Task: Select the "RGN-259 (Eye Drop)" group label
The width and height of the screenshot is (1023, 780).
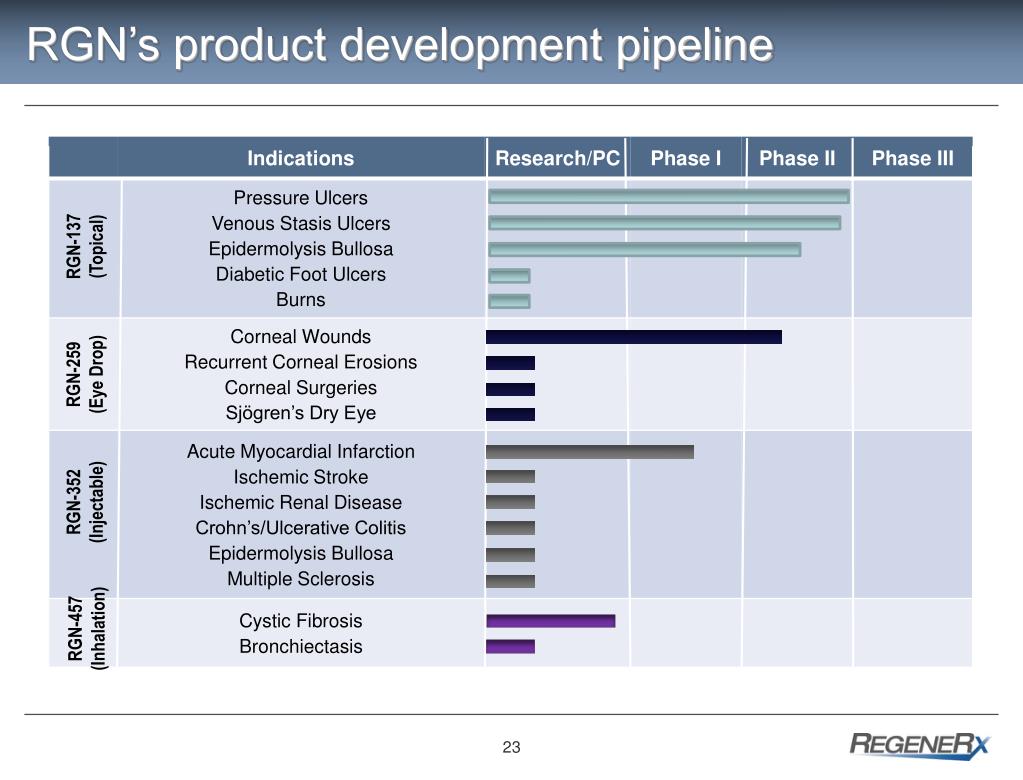Action: pos(85,374)
